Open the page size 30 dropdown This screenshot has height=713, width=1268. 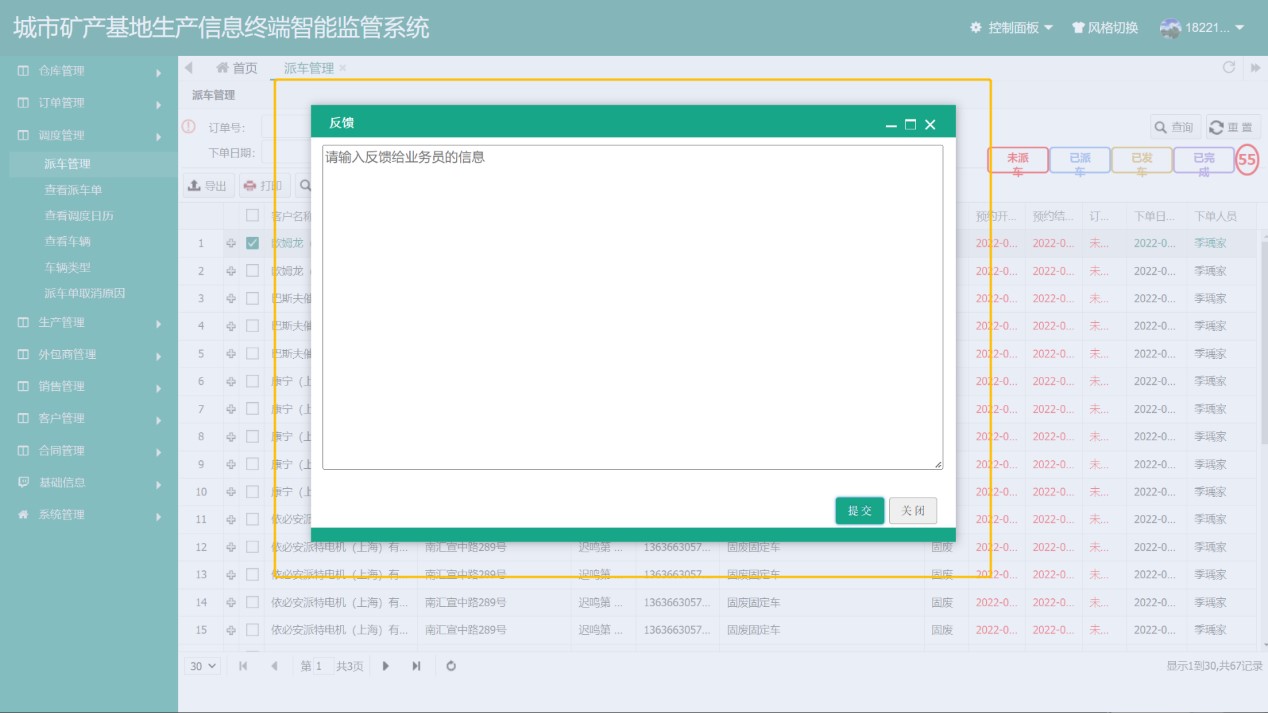point(203,666)
